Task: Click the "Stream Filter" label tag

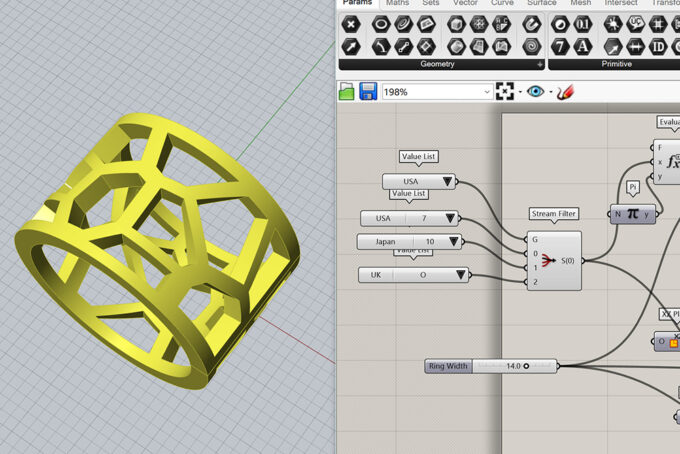Action: pyautogui.click(x=554, y=214)
